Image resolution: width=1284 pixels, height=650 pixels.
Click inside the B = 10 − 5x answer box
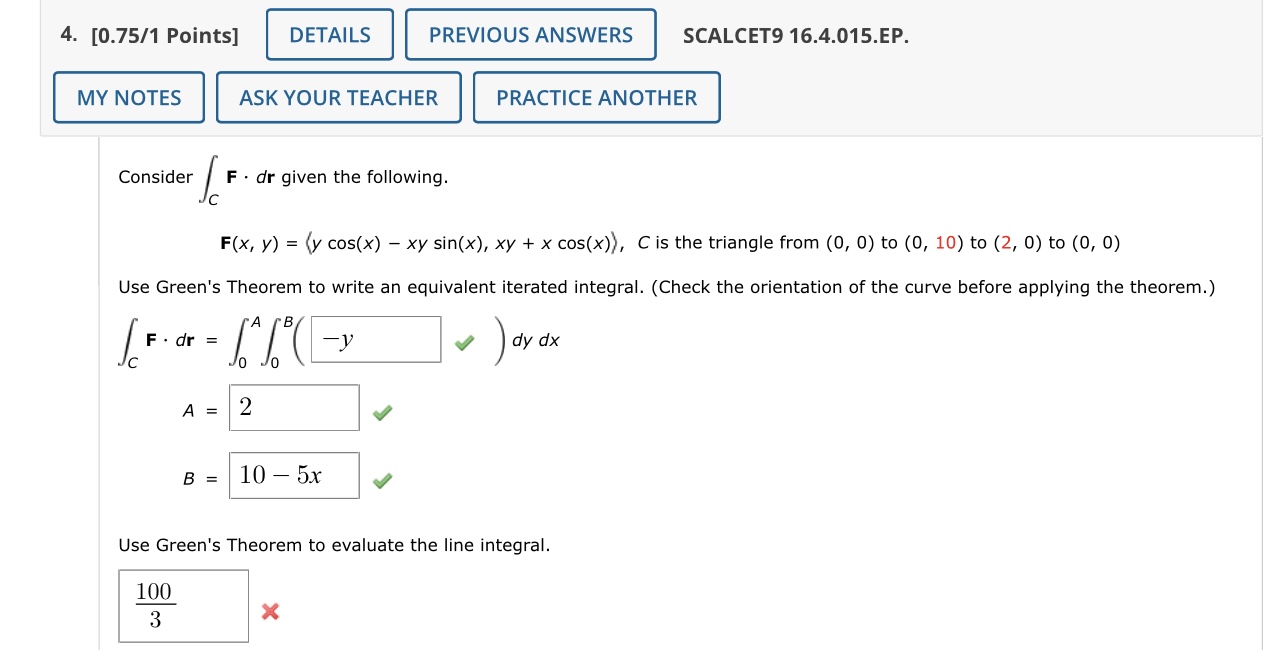294,475
